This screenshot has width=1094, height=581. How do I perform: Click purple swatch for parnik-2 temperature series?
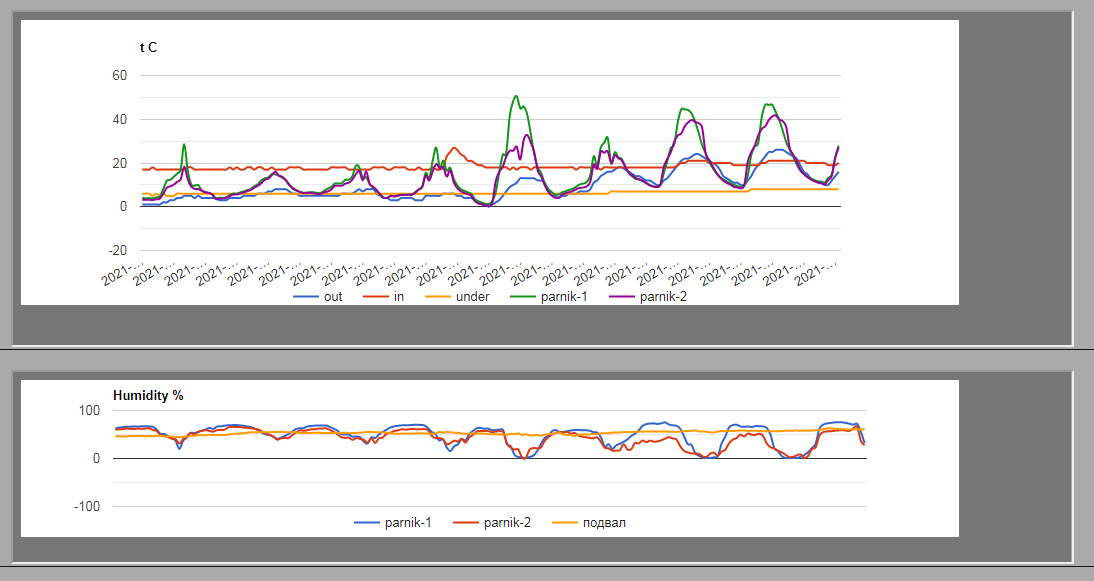(x=623, y=297)
